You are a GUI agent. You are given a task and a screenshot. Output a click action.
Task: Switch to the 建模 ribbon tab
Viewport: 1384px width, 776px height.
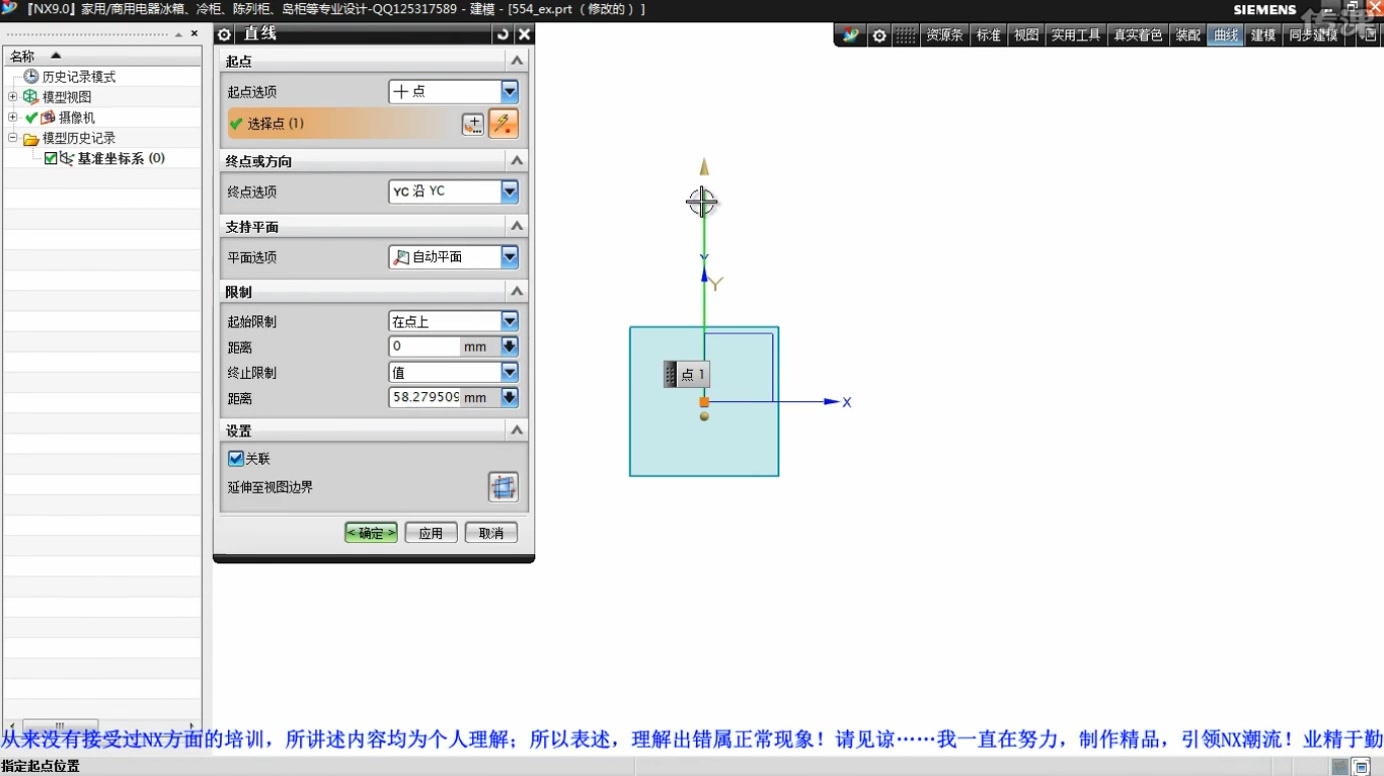pyautogui.click(x=1262, y=34)
